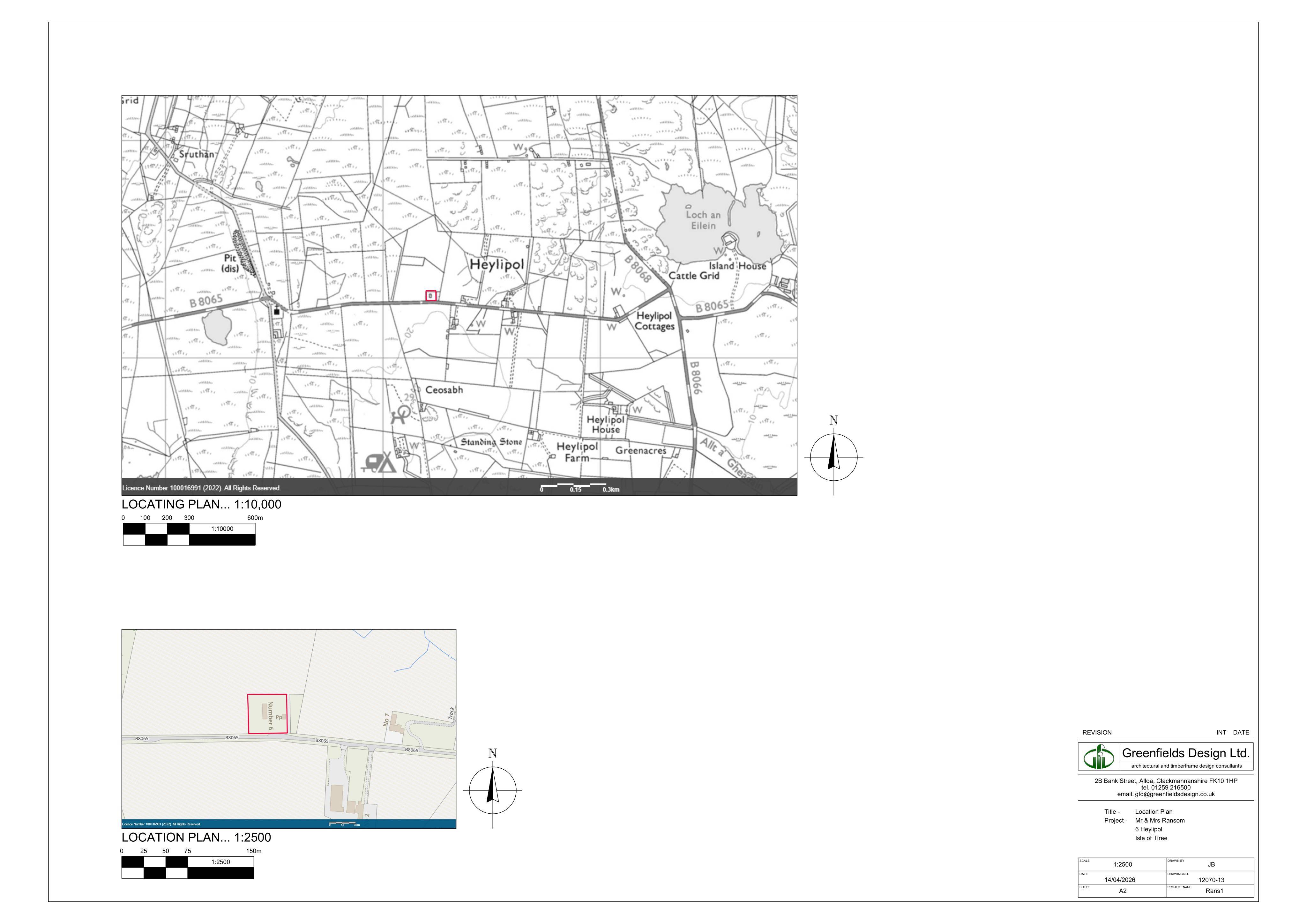Click the "LOCATING PLAN... 1:10,000" heading

tap(202, 504)
